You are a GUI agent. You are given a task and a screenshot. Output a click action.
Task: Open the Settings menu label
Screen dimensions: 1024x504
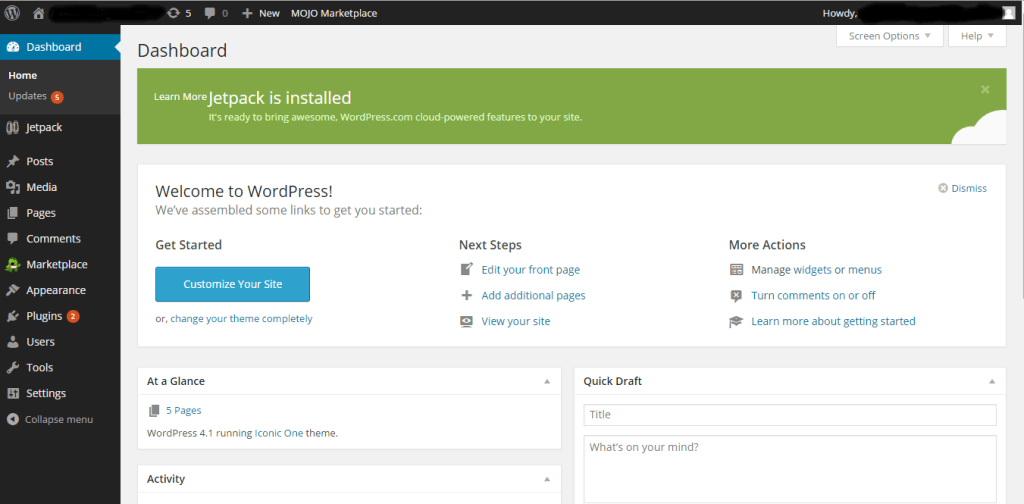point(46,394)
